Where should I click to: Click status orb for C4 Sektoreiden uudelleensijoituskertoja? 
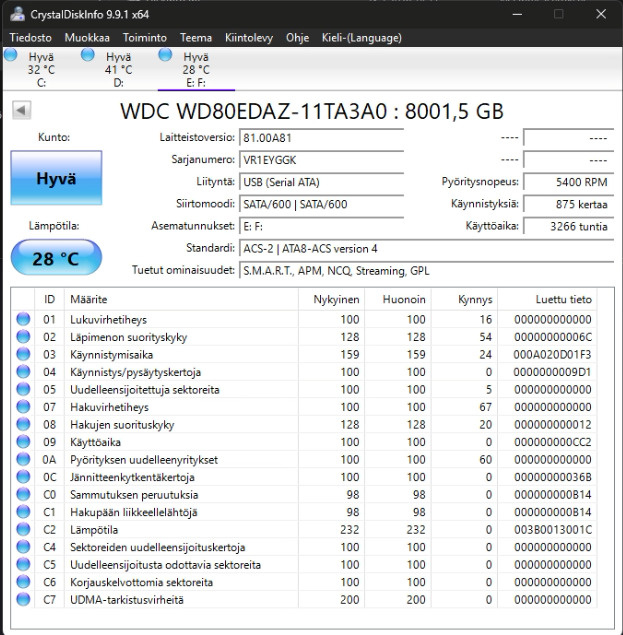click(x=23, y=547)
